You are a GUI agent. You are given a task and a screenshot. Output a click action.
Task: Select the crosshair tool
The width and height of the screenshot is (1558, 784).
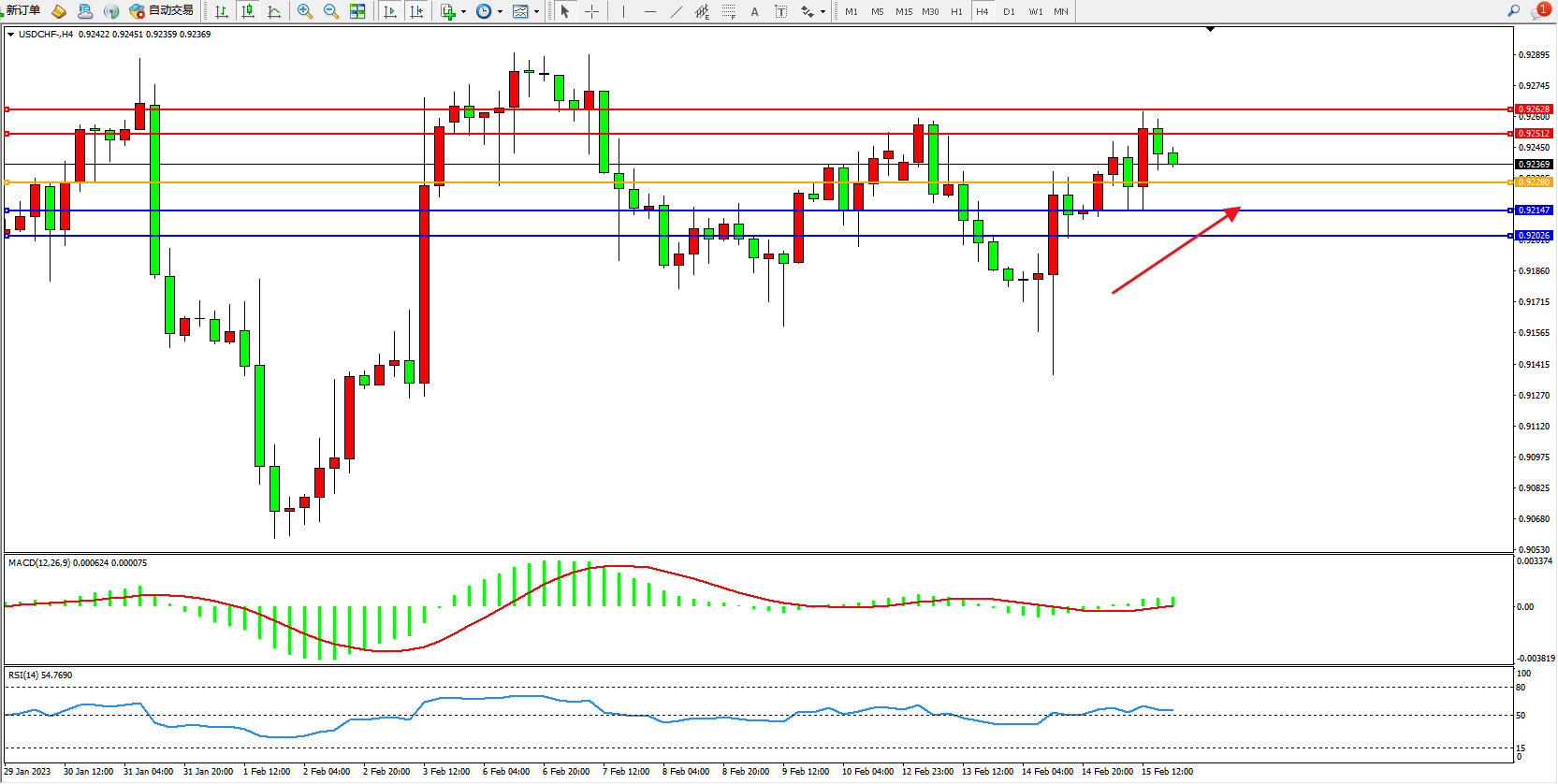point(591,11)
